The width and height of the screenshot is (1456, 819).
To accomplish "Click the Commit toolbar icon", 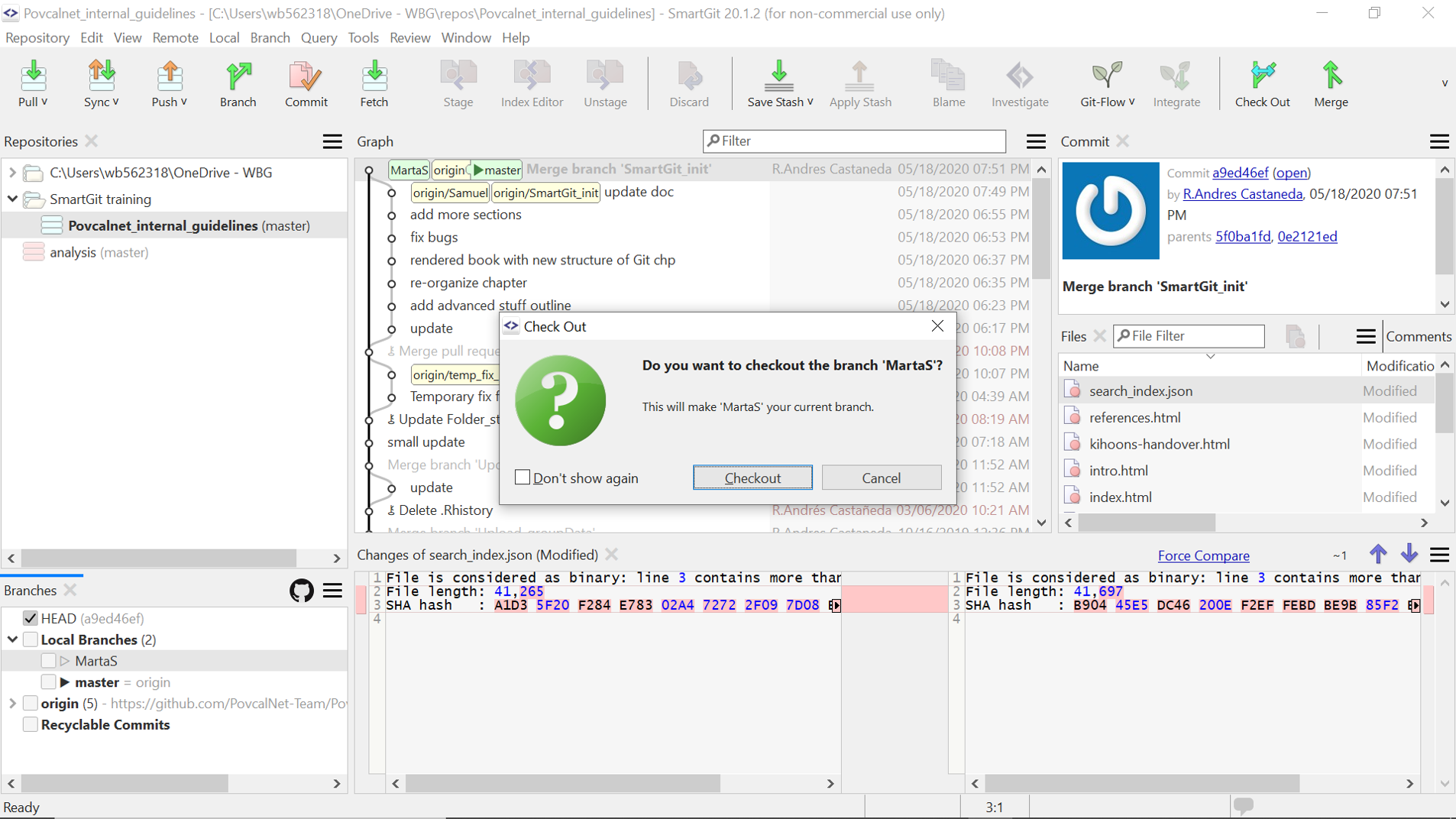I will (x=306, y=76).
